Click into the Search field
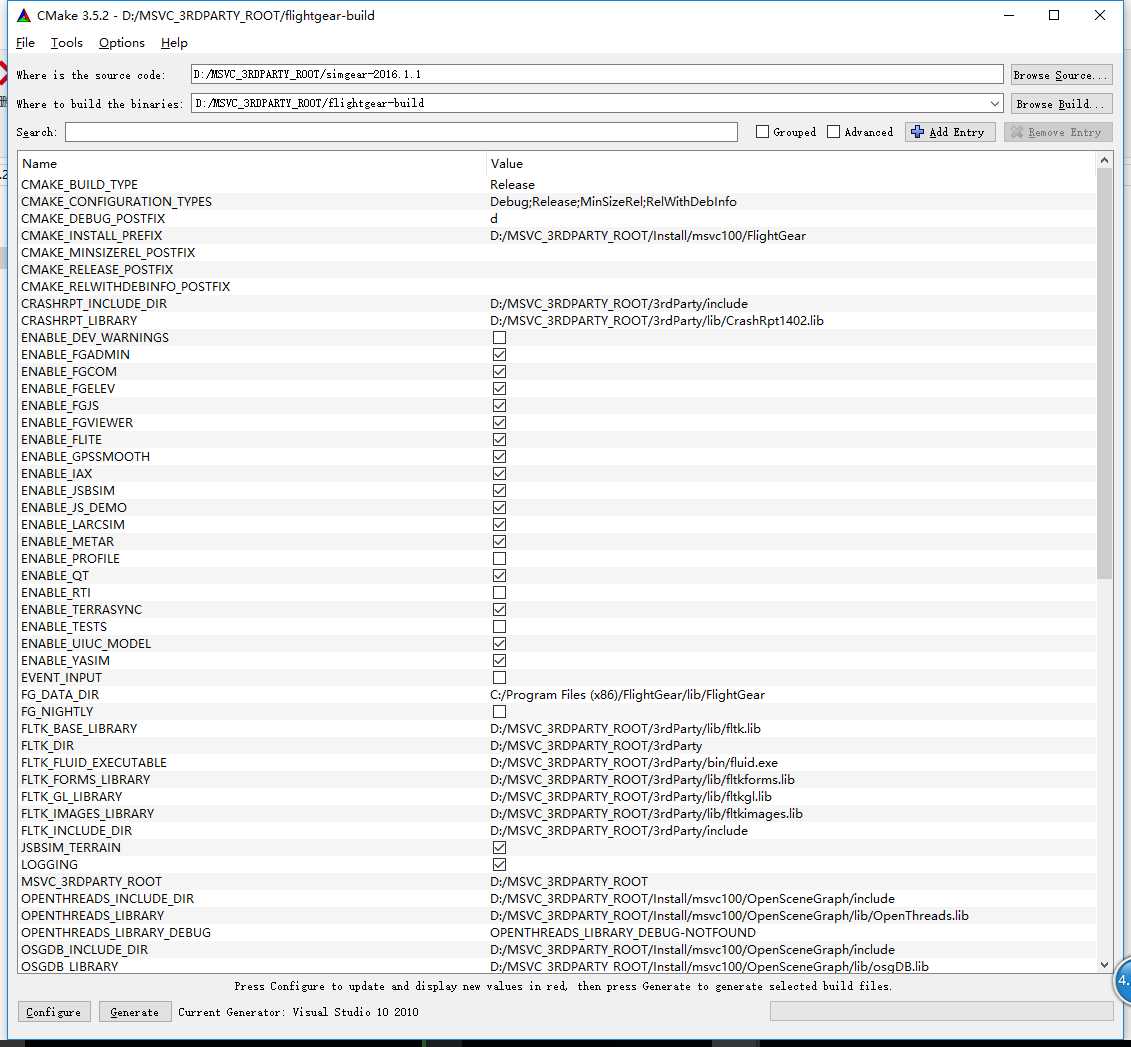The height and width of the screenshot is (1047, 1131). tap(401, 132)
